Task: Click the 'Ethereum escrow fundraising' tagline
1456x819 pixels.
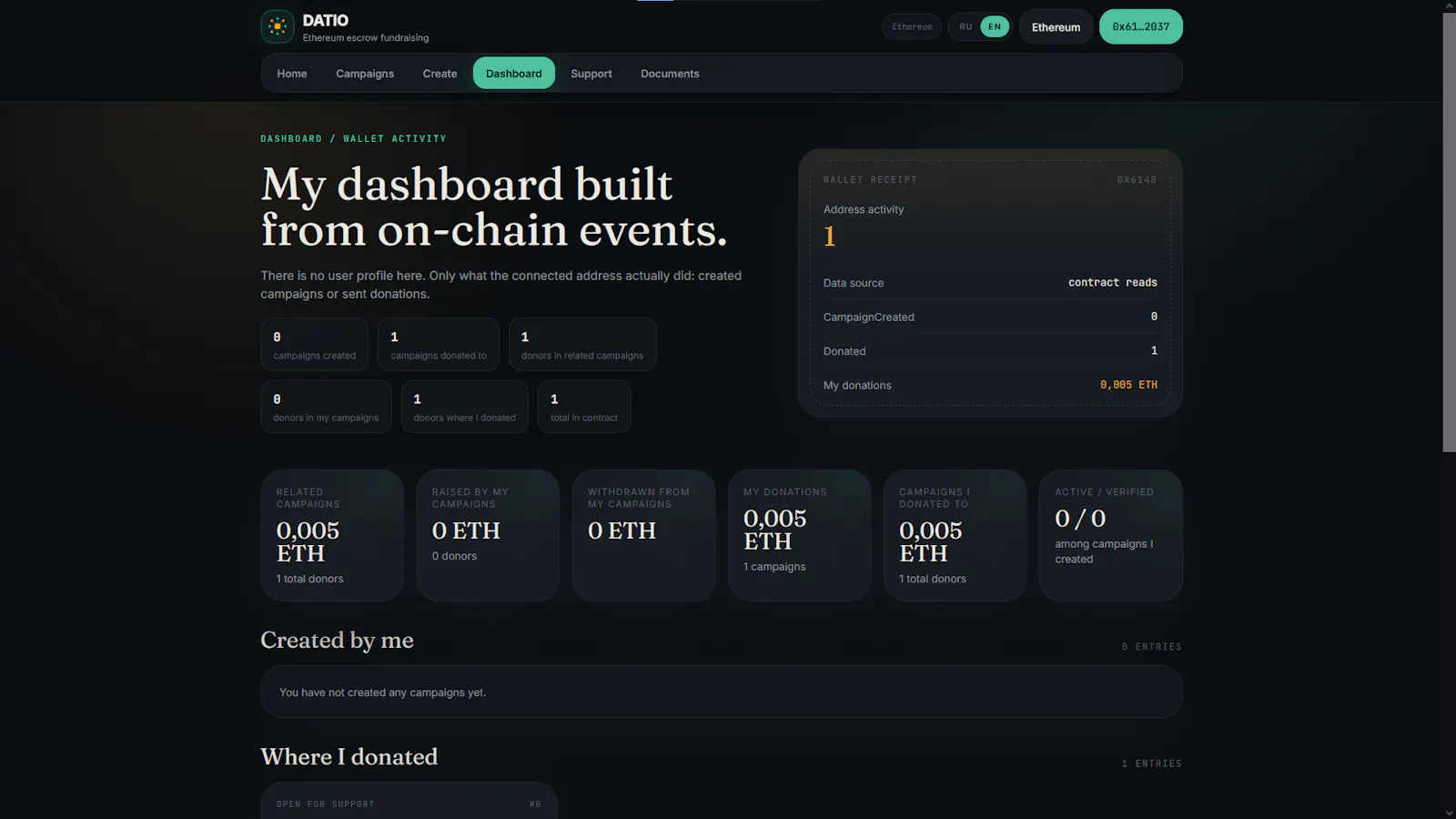Action: [366, 38]
